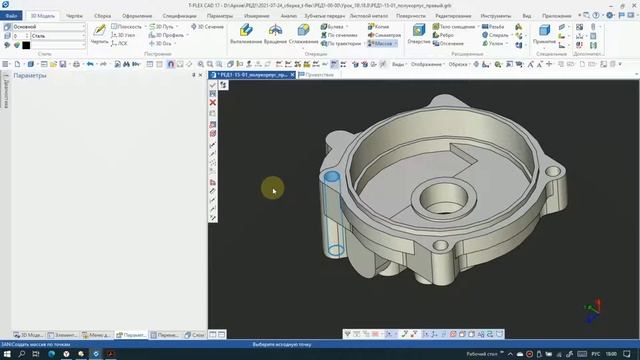Click the print icon in the toolbar
Screen dimensions: 640x360
[x=76, y=64]
